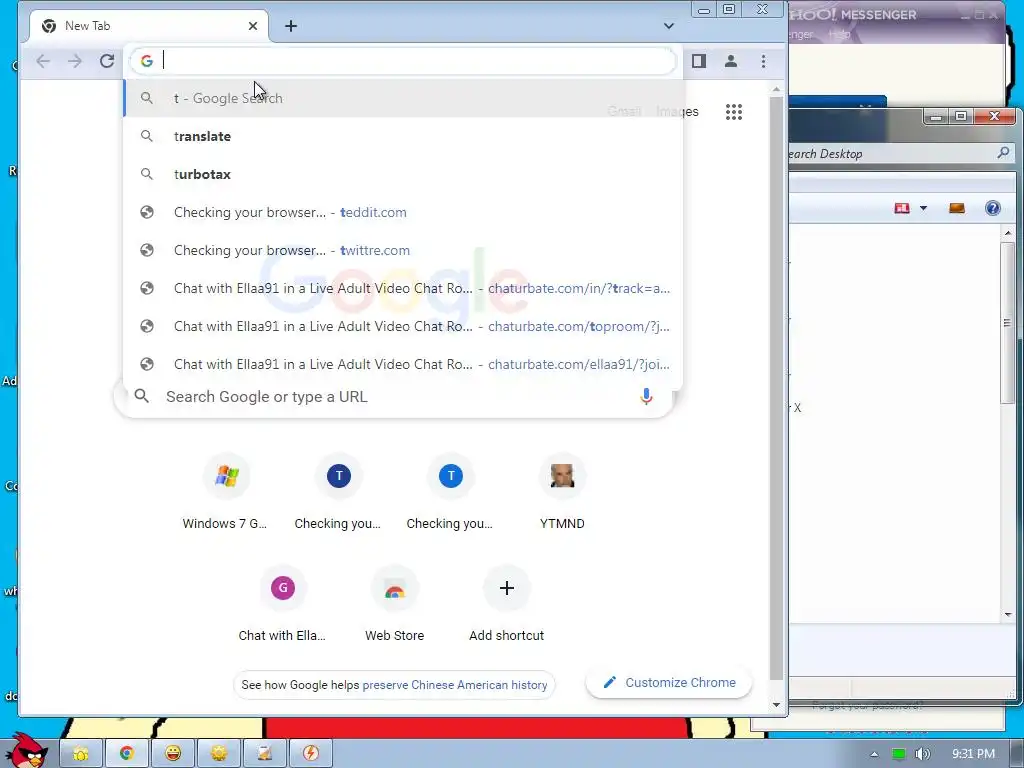Click the volume speaker tray icon
The height and width of the screenshot is (768, 1024).
tap(922, 754)
